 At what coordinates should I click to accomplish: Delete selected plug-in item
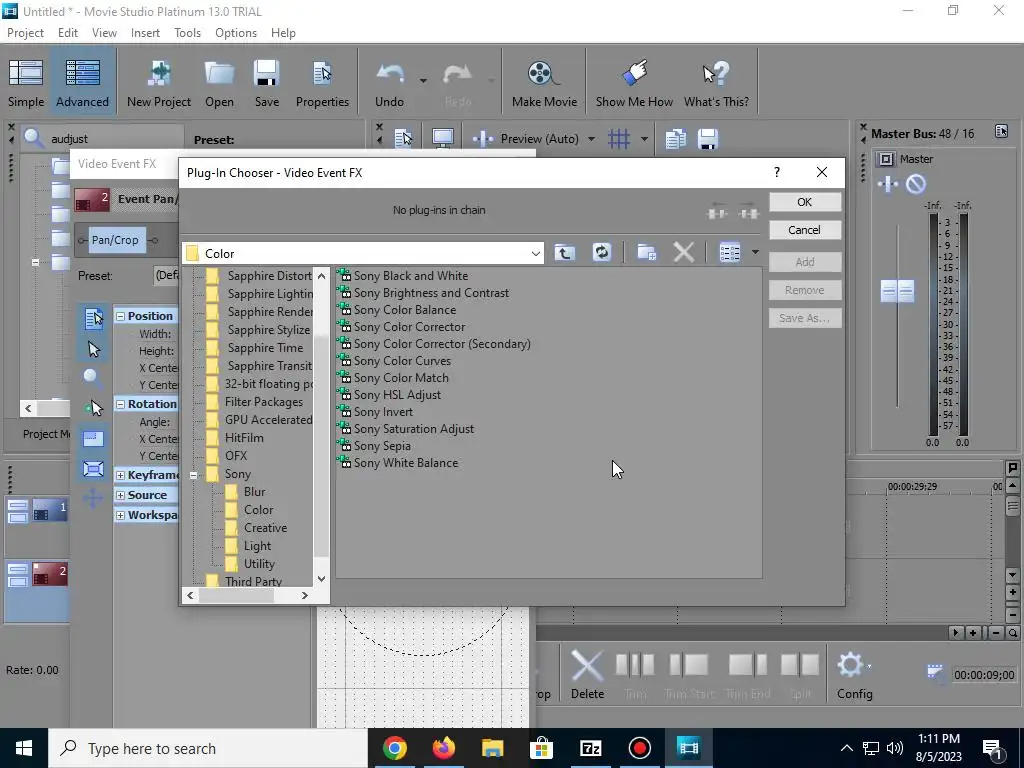(683, 253)
